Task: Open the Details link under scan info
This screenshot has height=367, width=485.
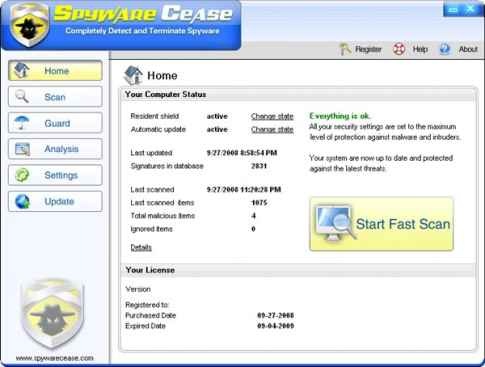Action: click(x=141, y=247)
